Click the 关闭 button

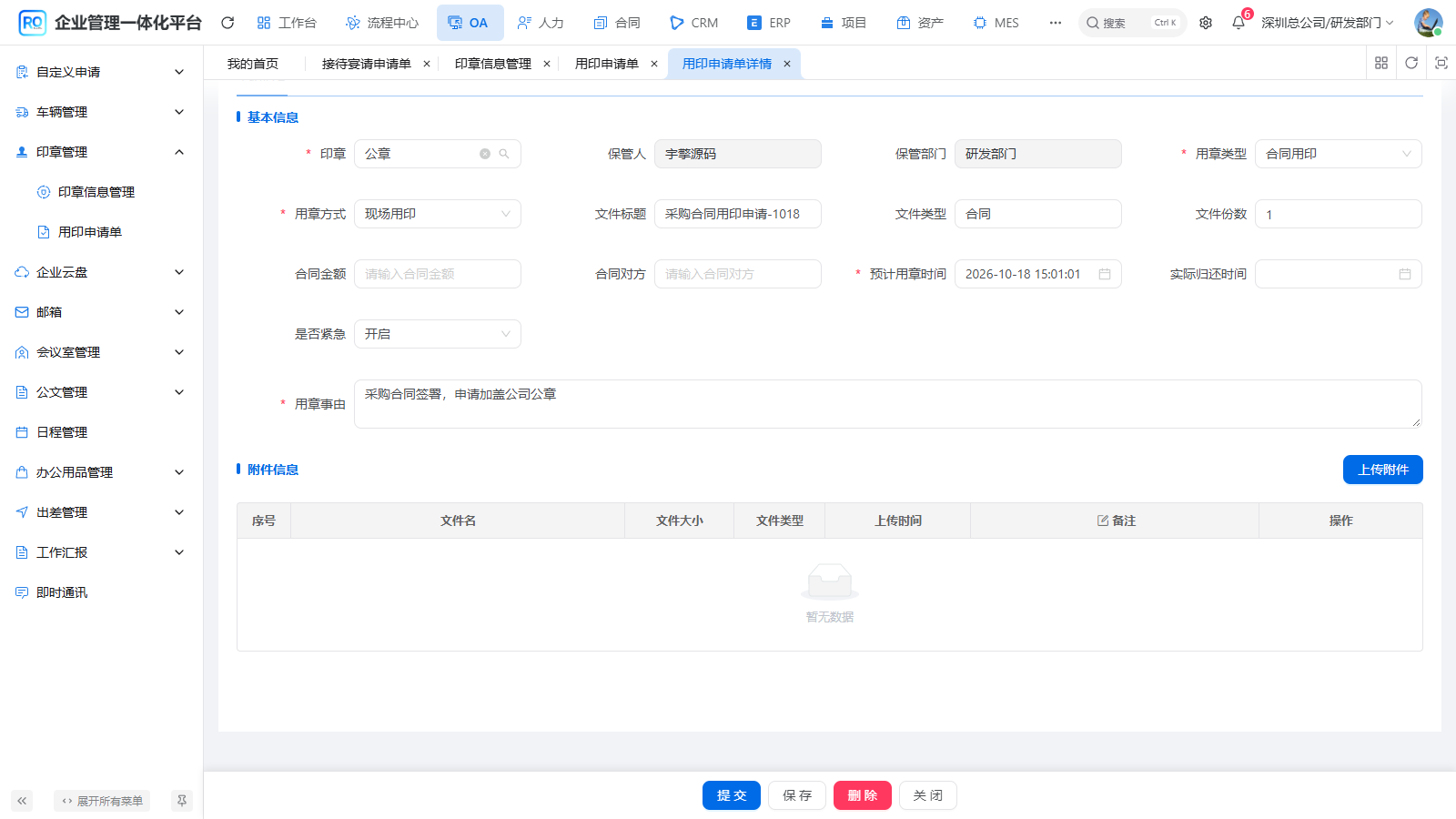coord(928,795)
